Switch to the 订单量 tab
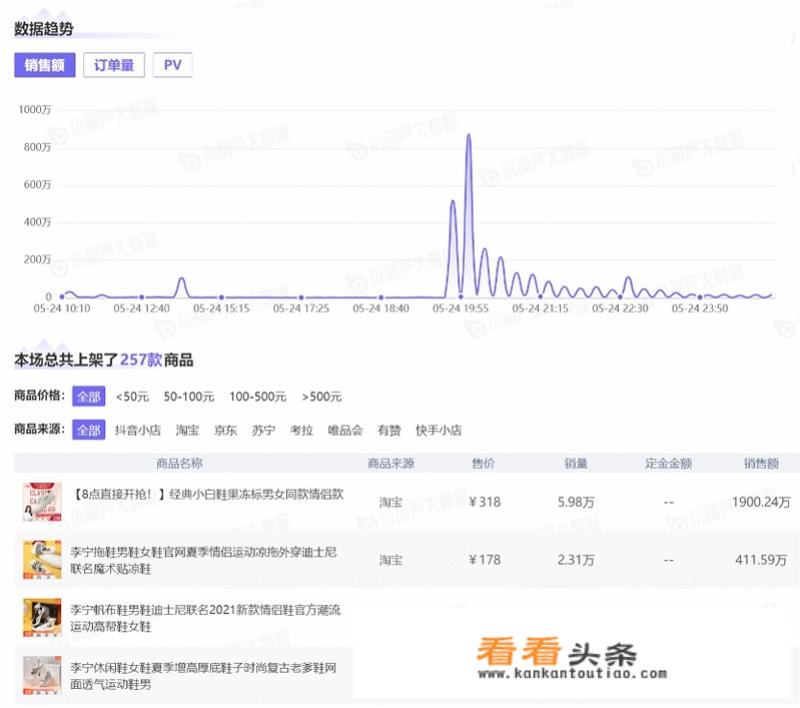The height and width of the screenshot is (708, 800). tap(114, 65)
